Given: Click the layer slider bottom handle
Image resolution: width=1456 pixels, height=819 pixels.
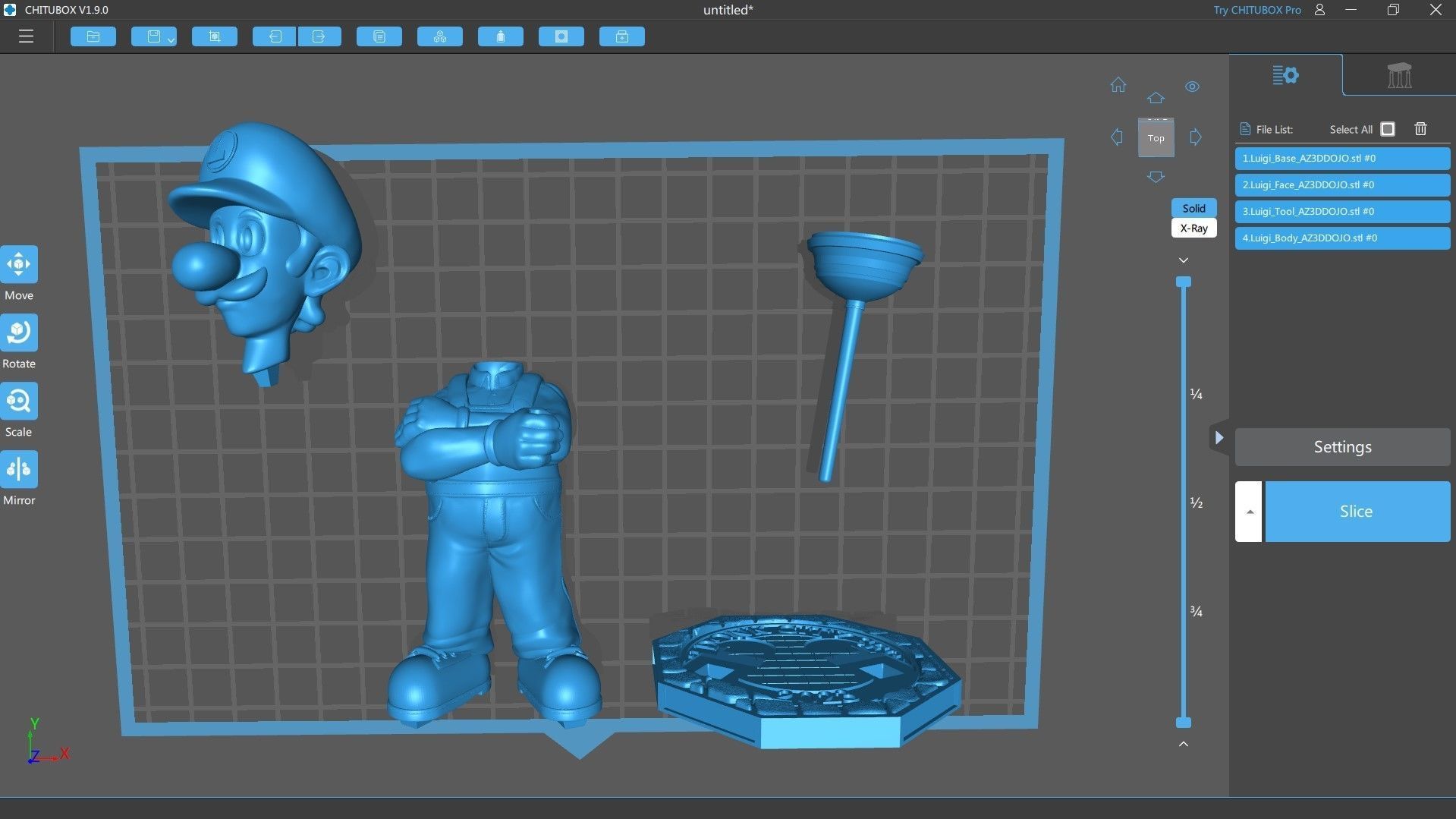Looking at the screenshot, I should 1183,723.
